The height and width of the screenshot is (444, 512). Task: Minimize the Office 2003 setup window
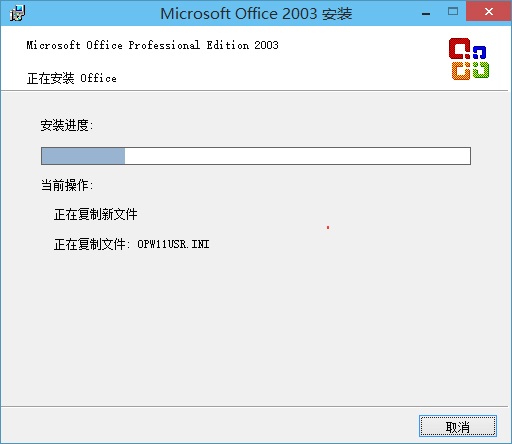pyautogui.click(x=426, y=13)
